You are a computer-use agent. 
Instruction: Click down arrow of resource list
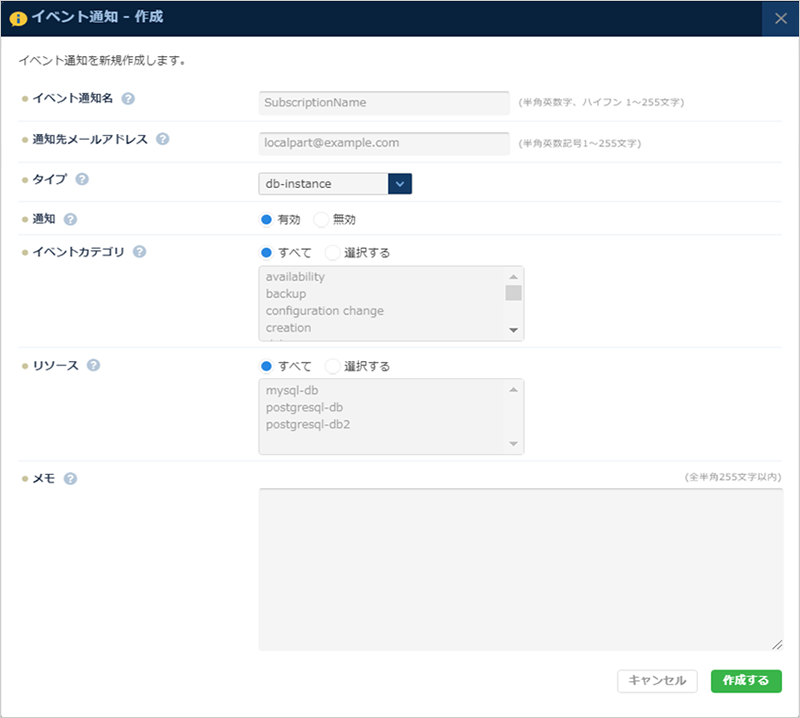coord(513,443)
